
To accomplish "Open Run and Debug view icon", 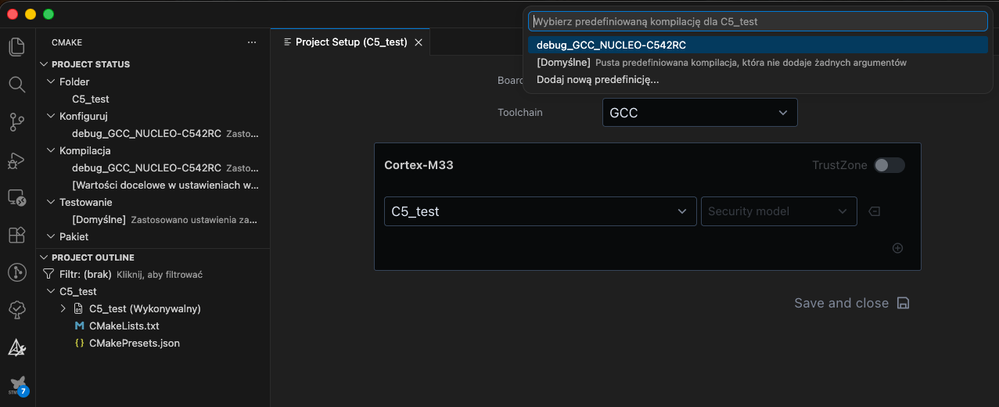I will [17, 160].
